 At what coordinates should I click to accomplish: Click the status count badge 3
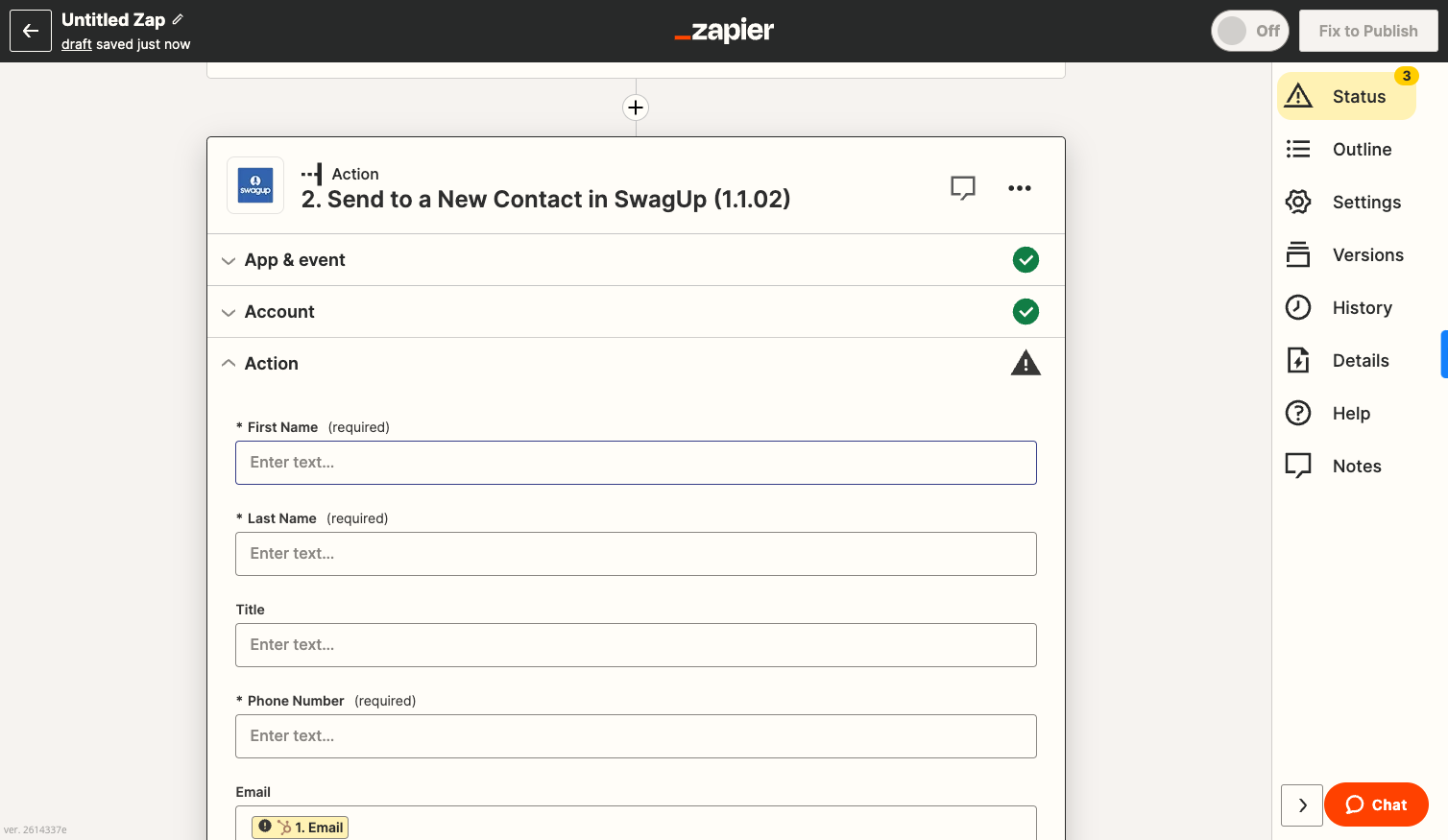(x=1407, y=76)
